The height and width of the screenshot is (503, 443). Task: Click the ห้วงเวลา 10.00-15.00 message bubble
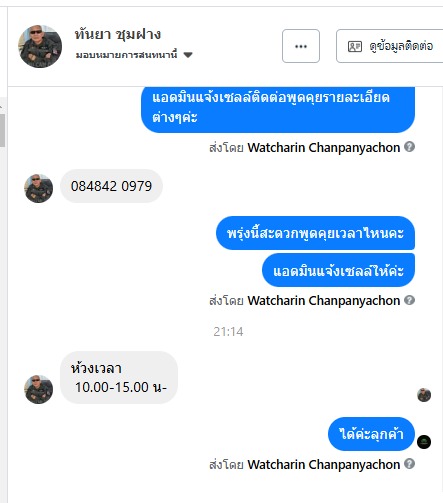click(x=119, y=377)
